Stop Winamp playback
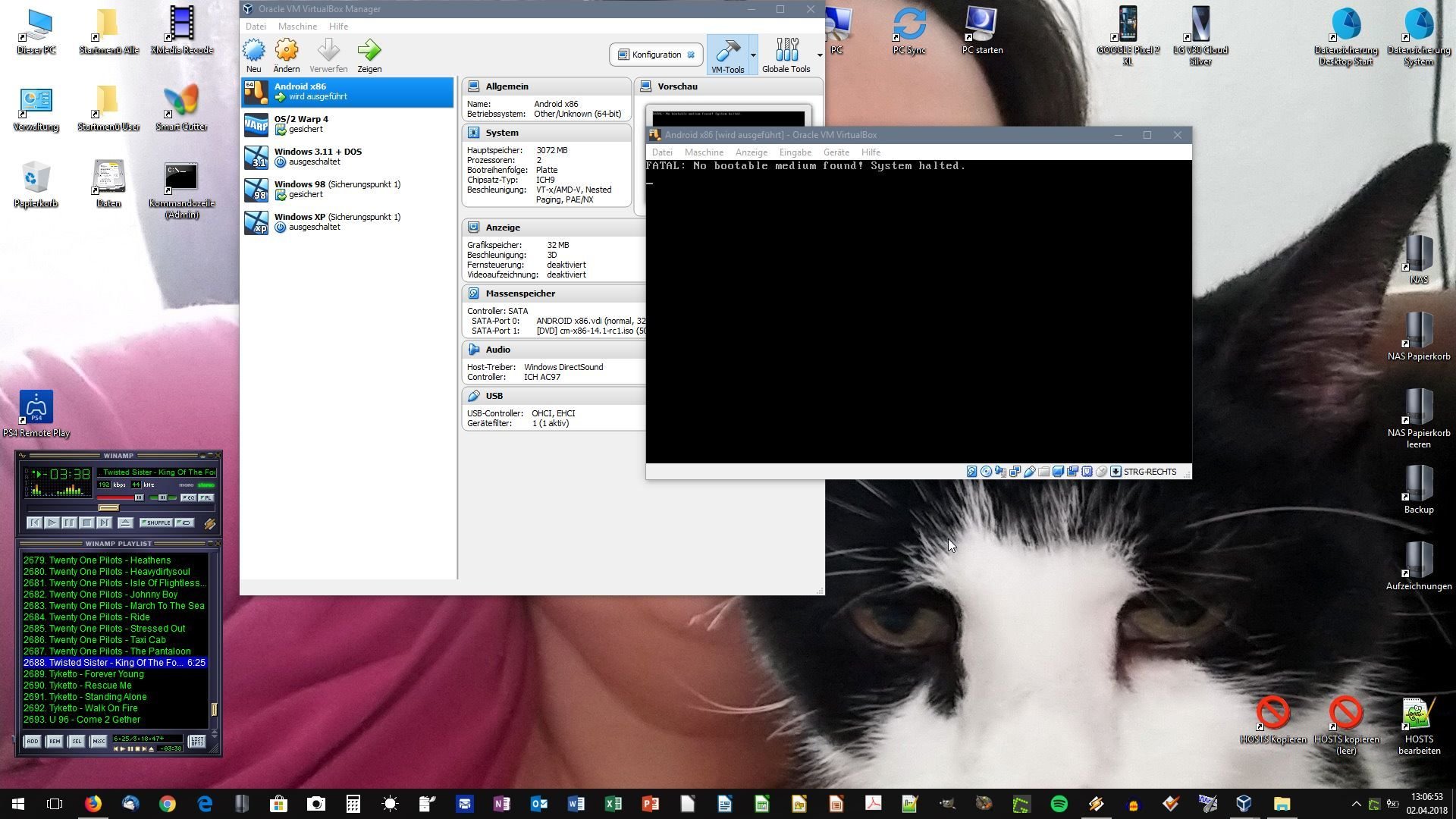This screenshot has width=1456, height=819. tap(86, 522)
